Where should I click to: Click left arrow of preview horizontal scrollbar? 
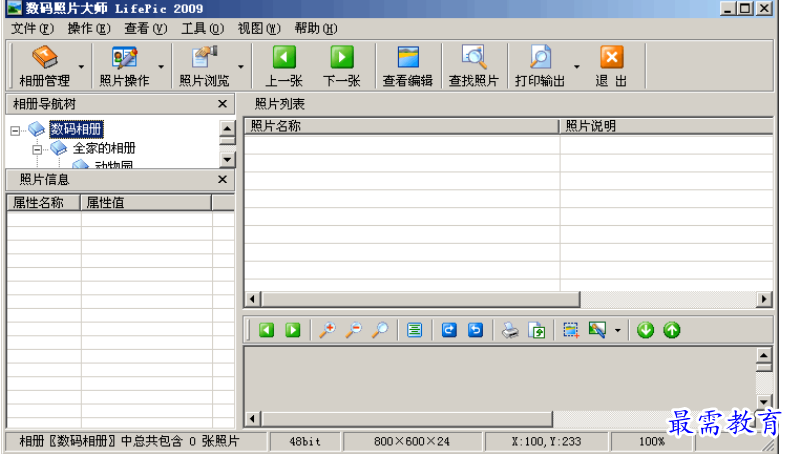[x=252, y=419]
